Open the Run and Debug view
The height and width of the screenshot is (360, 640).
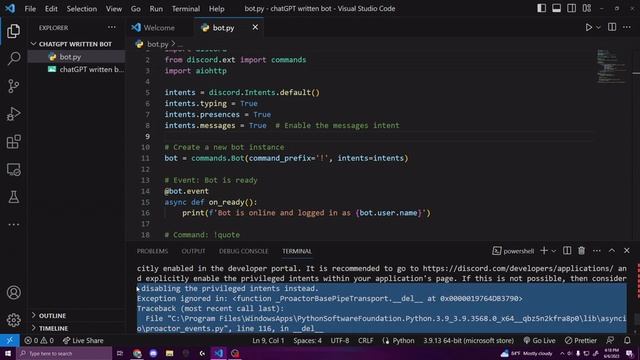tap(13, 114)
